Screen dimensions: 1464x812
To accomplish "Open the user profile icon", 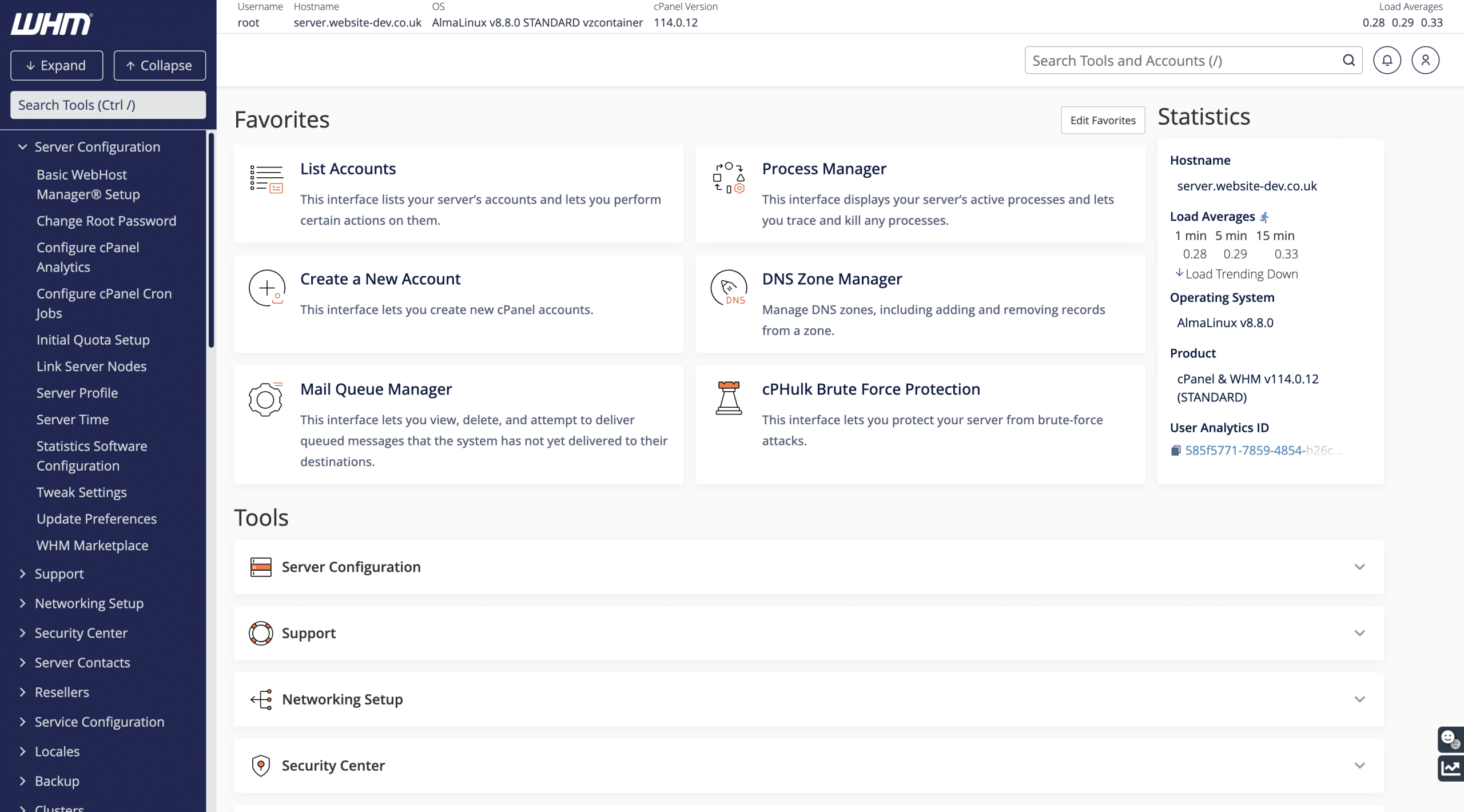I will (x=1426, y=59).
